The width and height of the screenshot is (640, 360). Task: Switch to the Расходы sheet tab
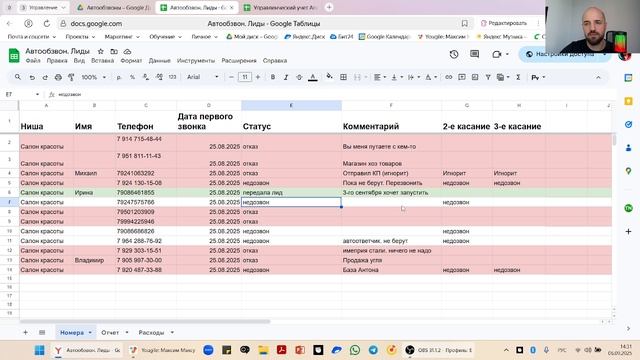click(151, 333)
